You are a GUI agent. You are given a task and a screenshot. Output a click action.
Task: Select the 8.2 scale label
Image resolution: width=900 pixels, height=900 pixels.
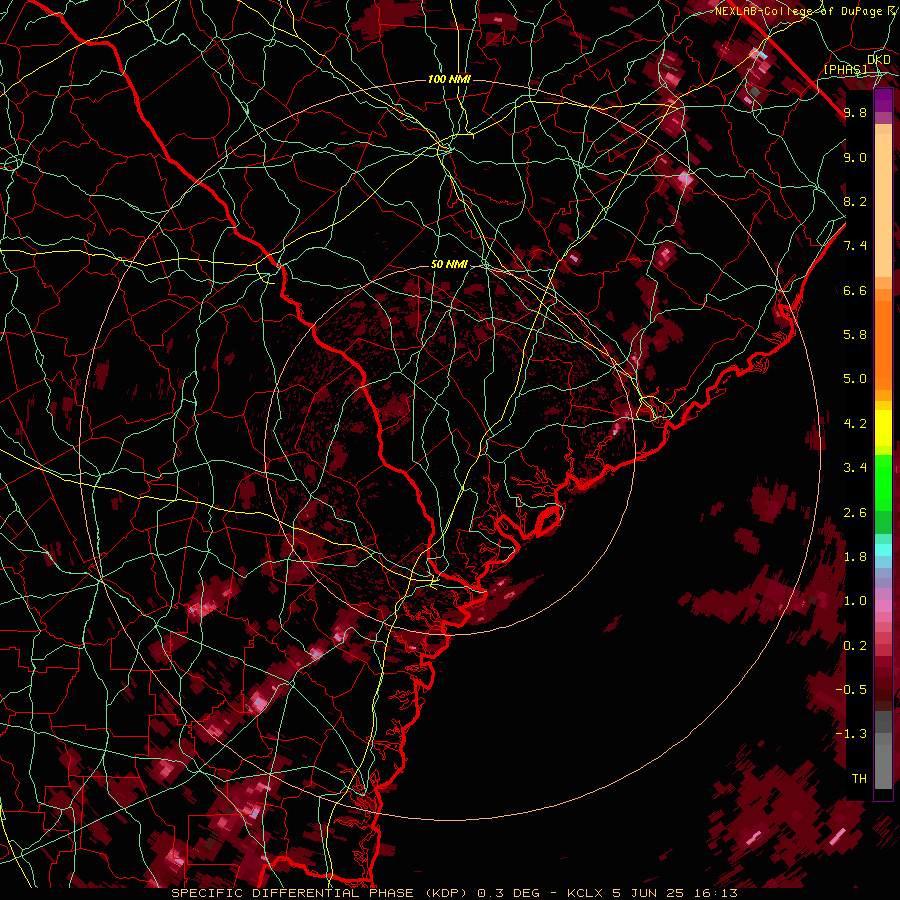click(x=855, y=201)
